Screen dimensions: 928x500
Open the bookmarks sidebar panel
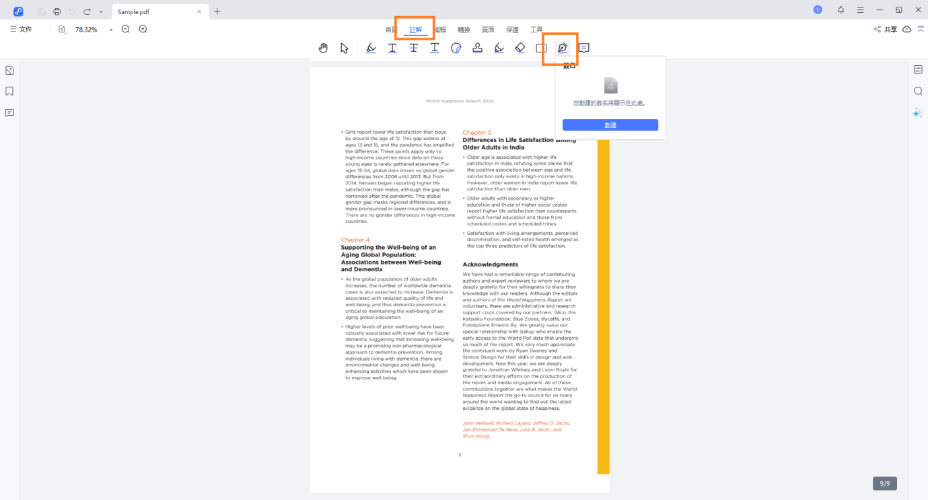click(9, 91)
